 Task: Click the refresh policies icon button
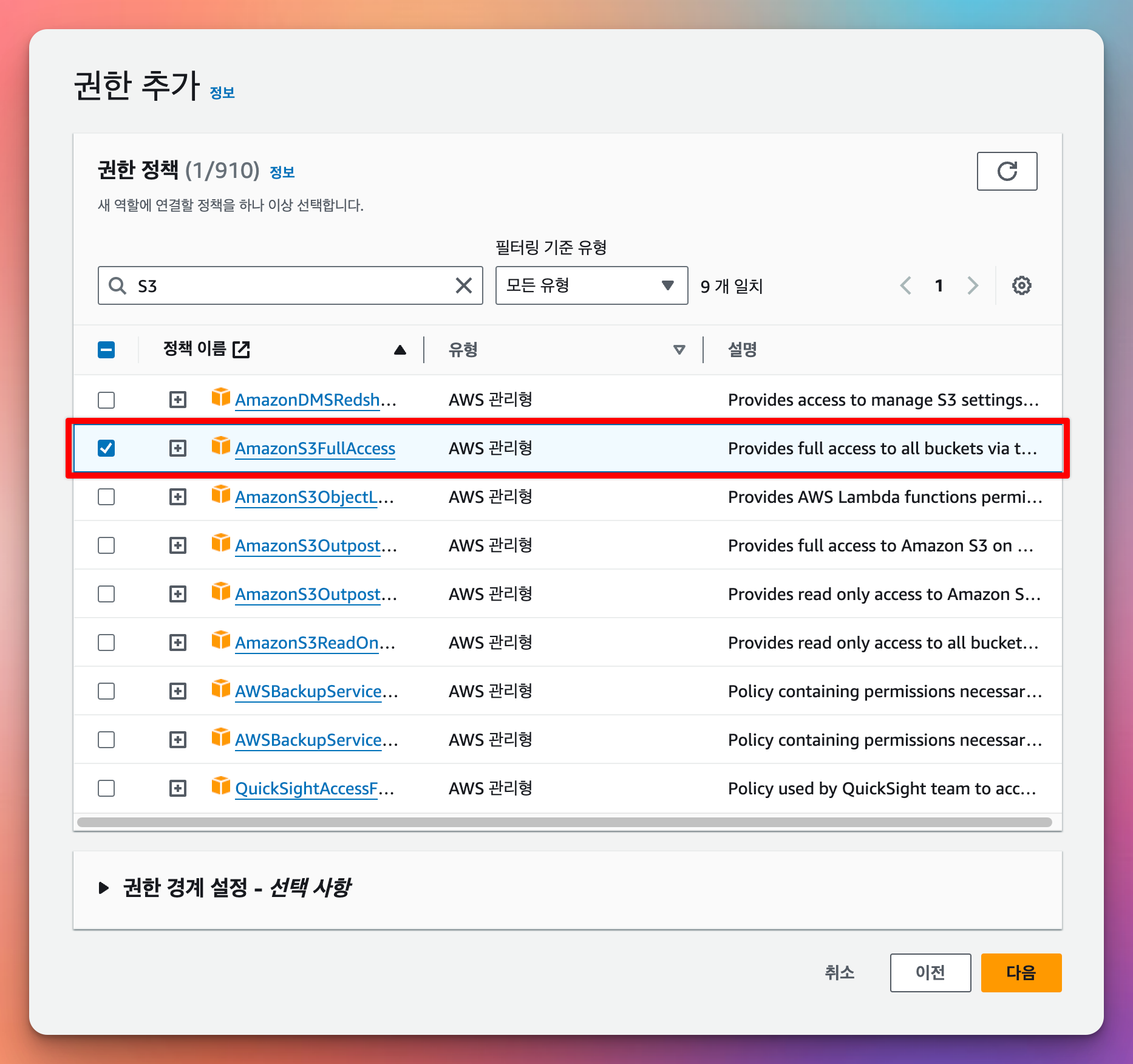pos(1007,171)
